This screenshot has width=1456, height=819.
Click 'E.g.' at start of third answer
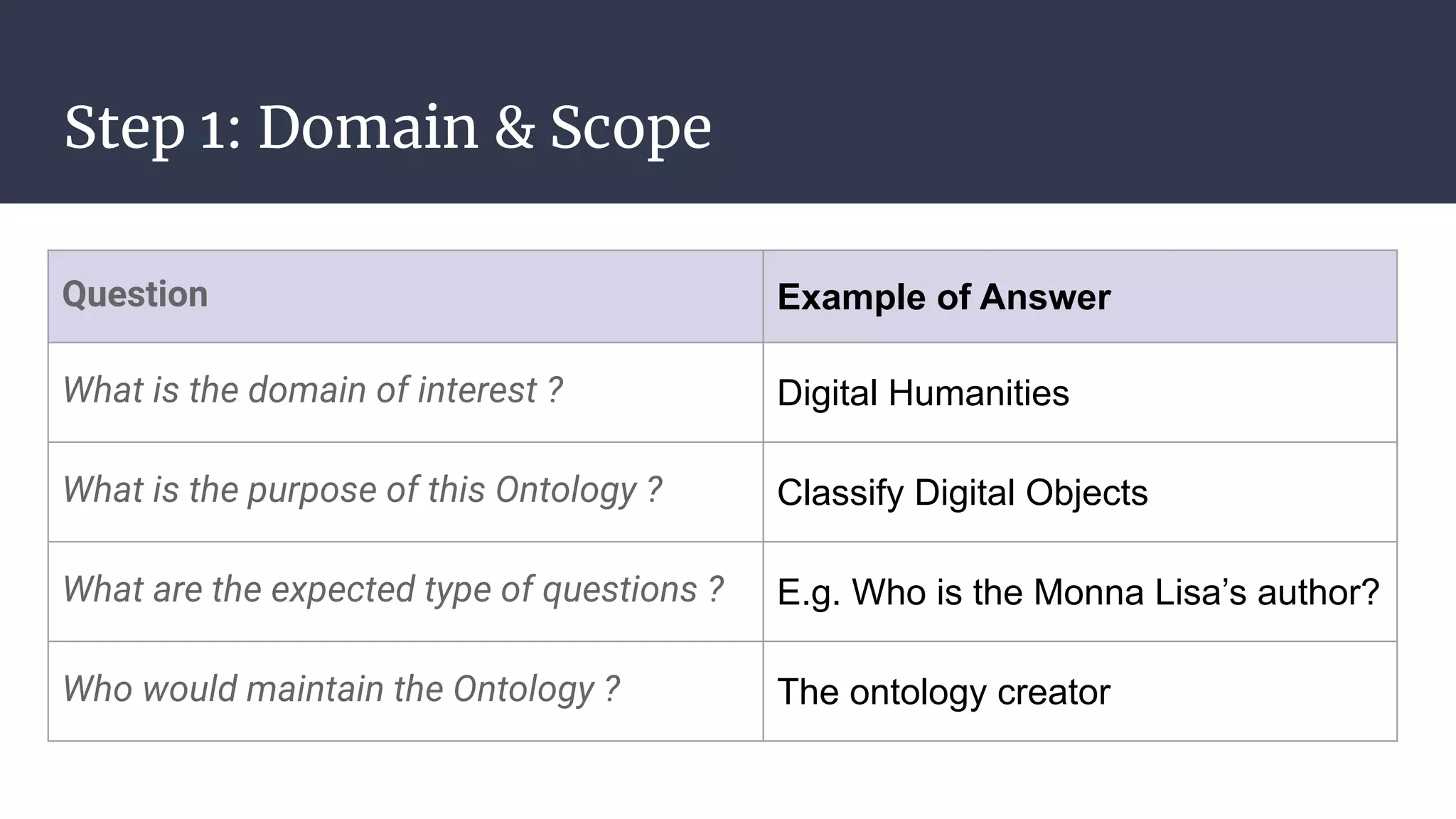click(808, 592)
